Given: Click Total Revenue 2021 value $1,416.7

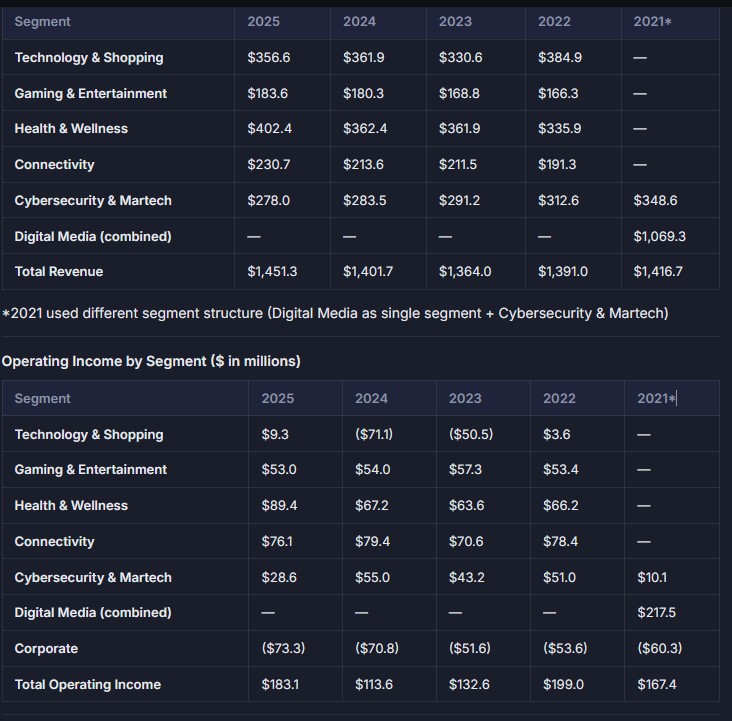Looking at the screenshot, I should tap(658, 271).
